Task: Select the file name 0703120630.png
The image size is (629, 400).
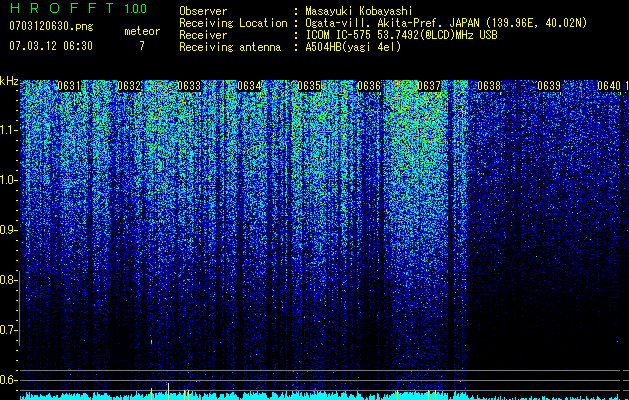Action: pyautogui.click(x=51, y=26)
